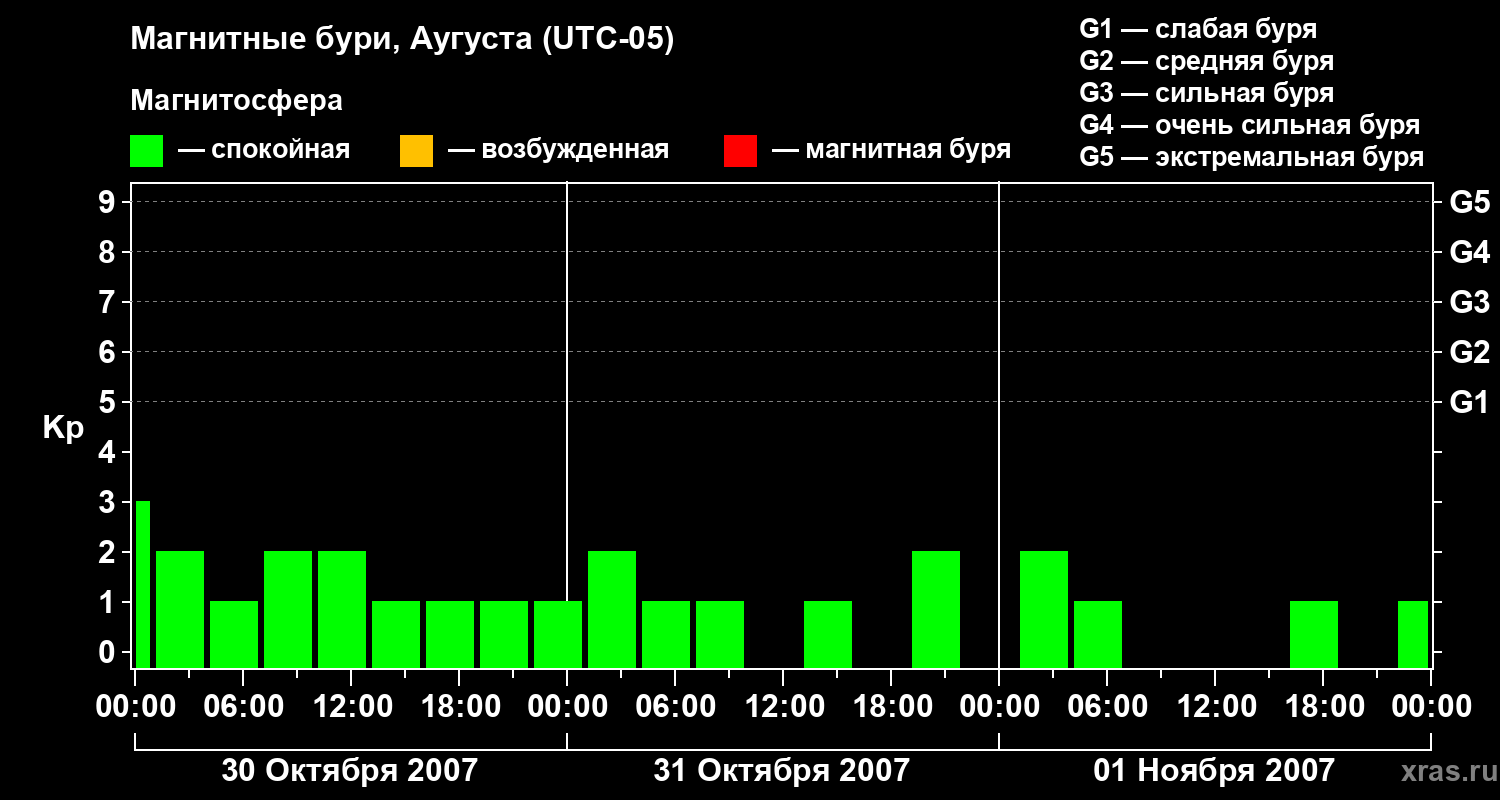Click the '18:00' time label under 31 October
The width and height of the screenshot is (1500, 800).
click(x=891, y=707)
